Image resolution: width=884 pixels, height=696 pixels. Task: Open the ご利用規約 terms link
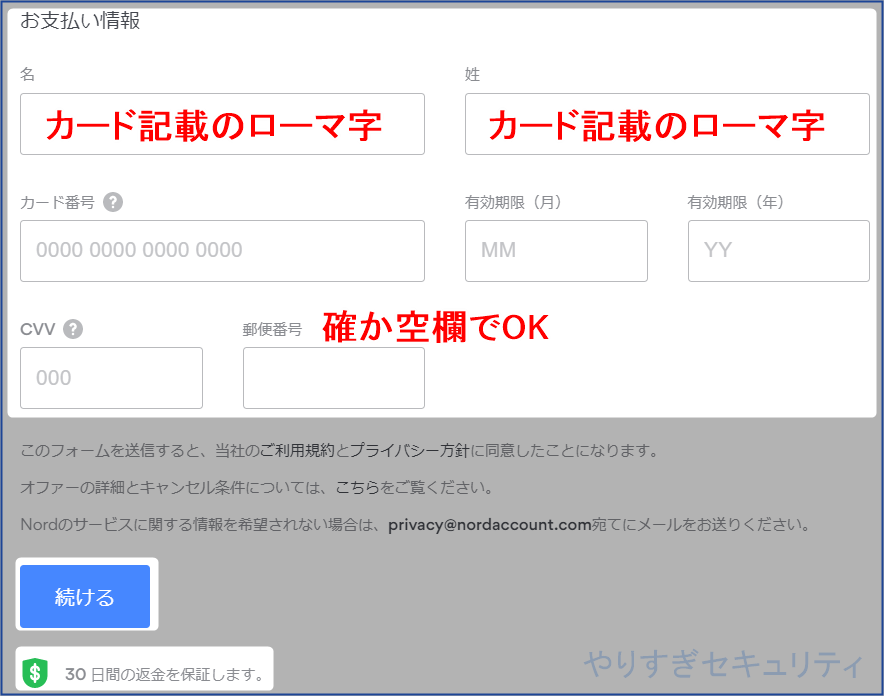pyautogui.click(x=297, y=450)
